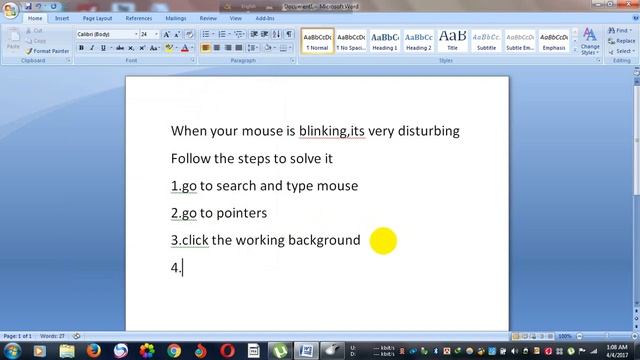The height and width of the screenshot is (360, 640).
Task: Toggle Superscript formatting
Action: tap(142, 48)
